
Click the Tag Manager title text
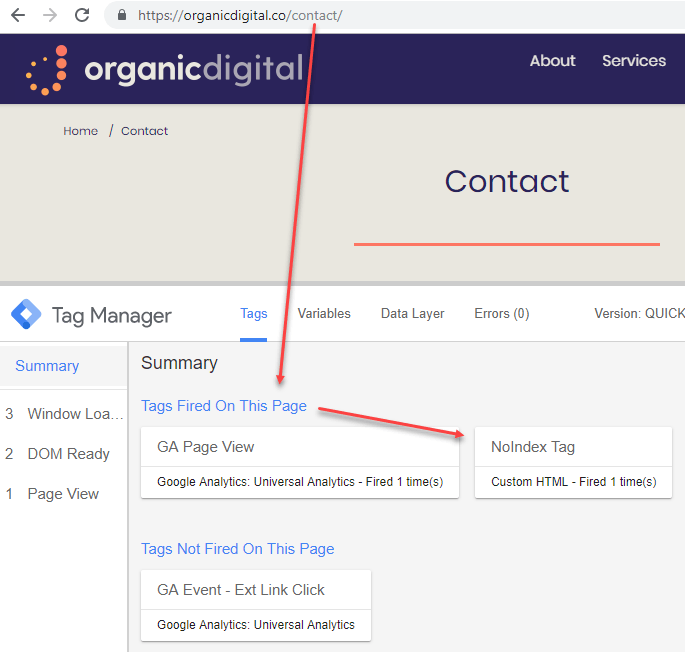click(112, 316)
